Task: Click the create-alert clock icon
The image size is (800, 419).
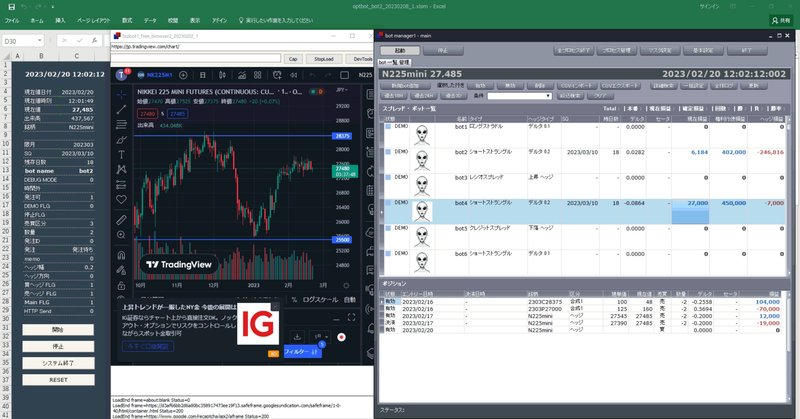Action: click(x=277, y=75)
